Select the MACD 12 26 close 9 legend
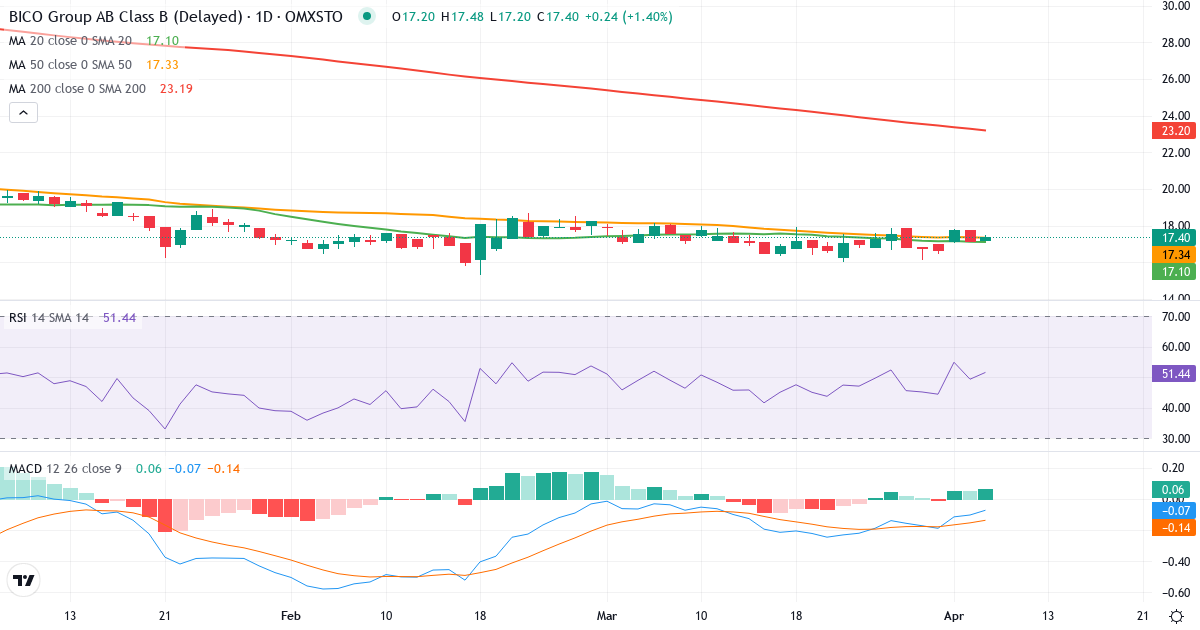1200x630 pixels. coord(65,467)
